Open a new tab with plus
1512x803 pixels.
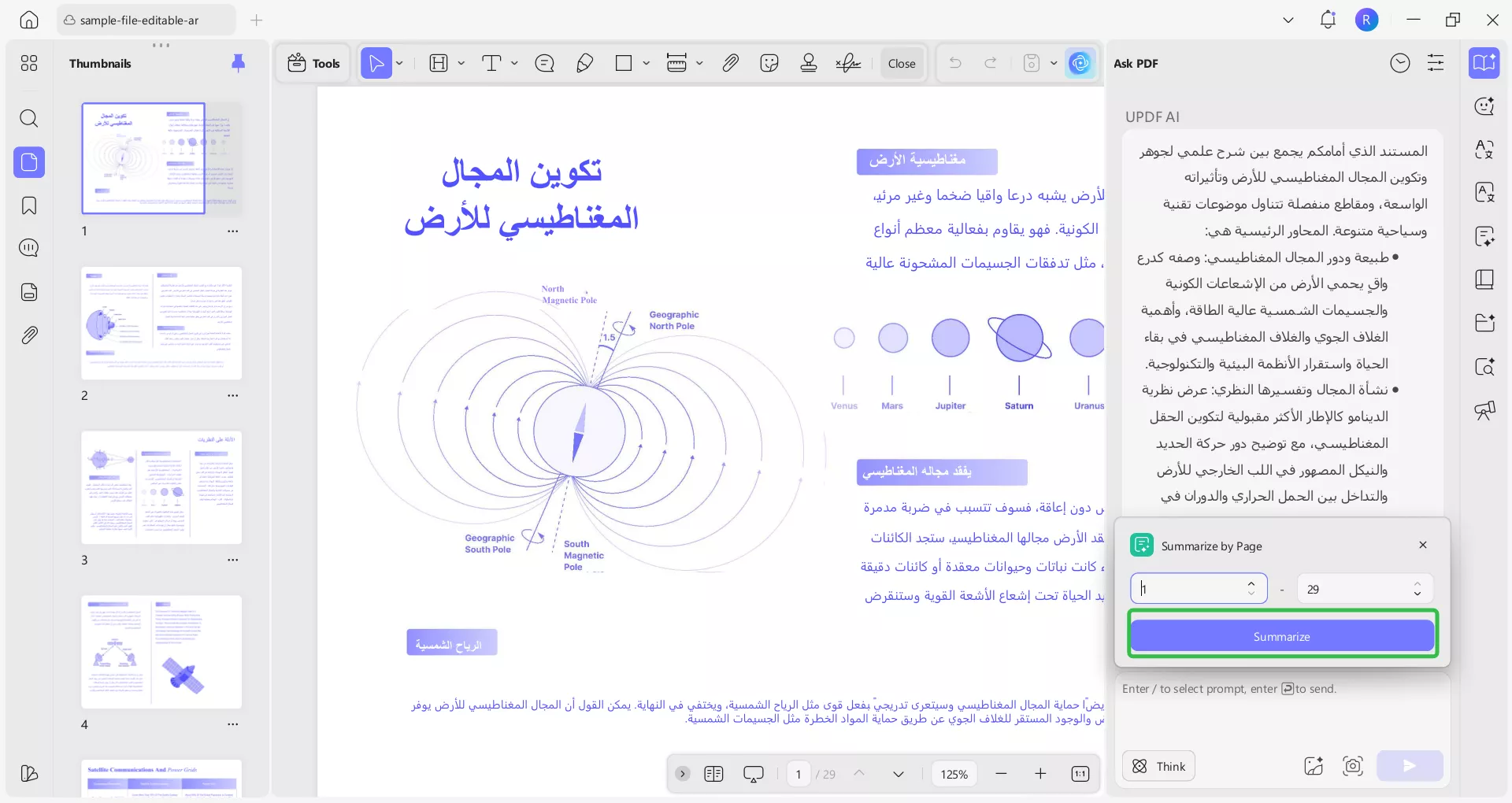(256, 20)
